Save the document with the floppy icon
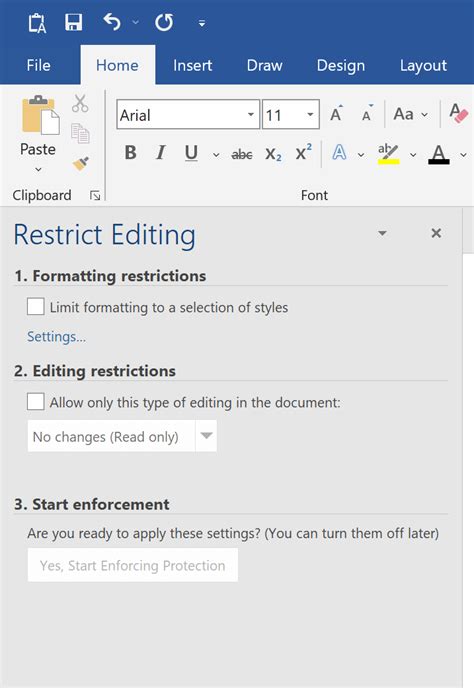This screenshot has height=688, width=474. (73, 22)
